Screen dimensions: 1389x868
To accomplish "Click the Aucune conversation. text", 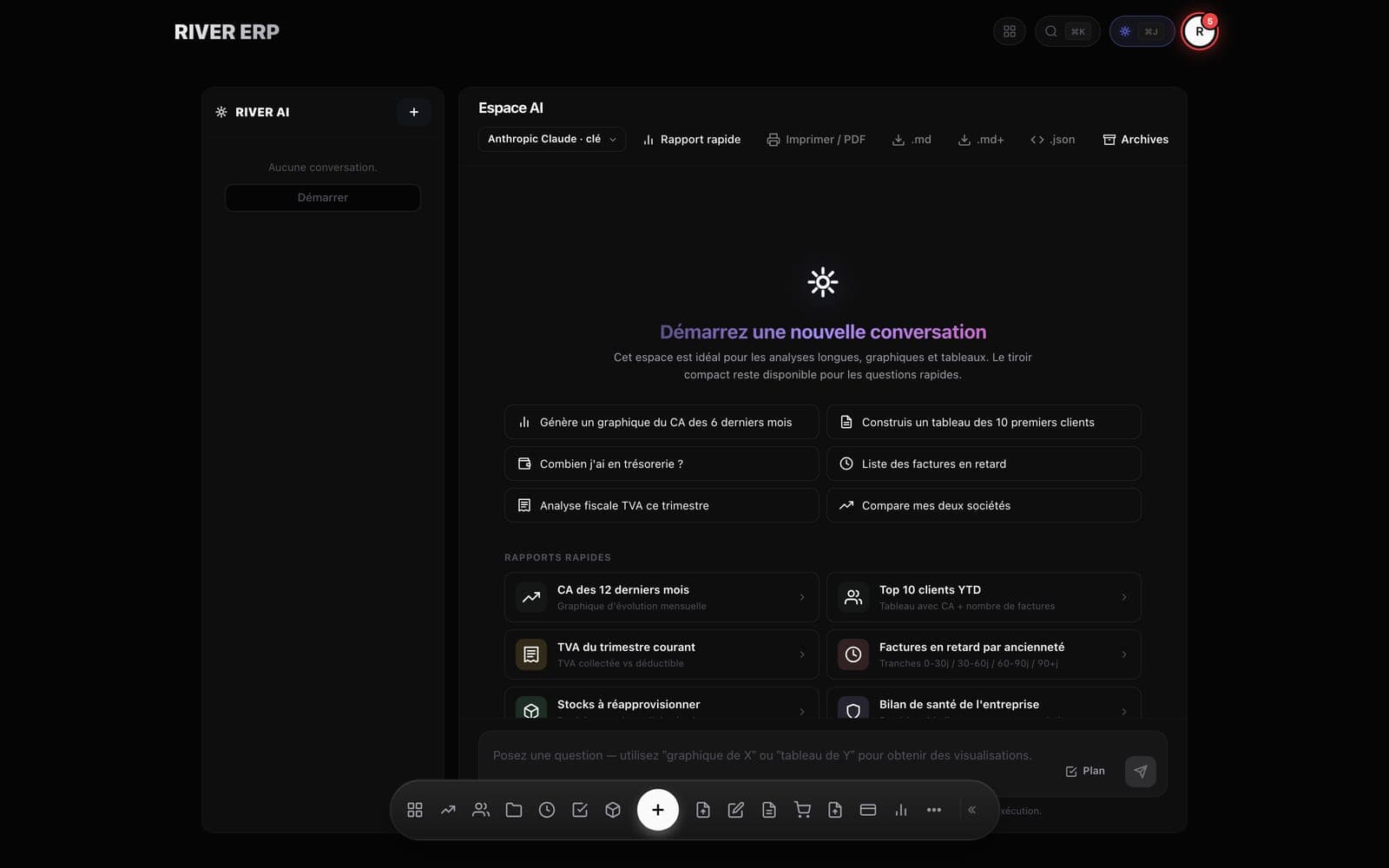I will [323, 168].
